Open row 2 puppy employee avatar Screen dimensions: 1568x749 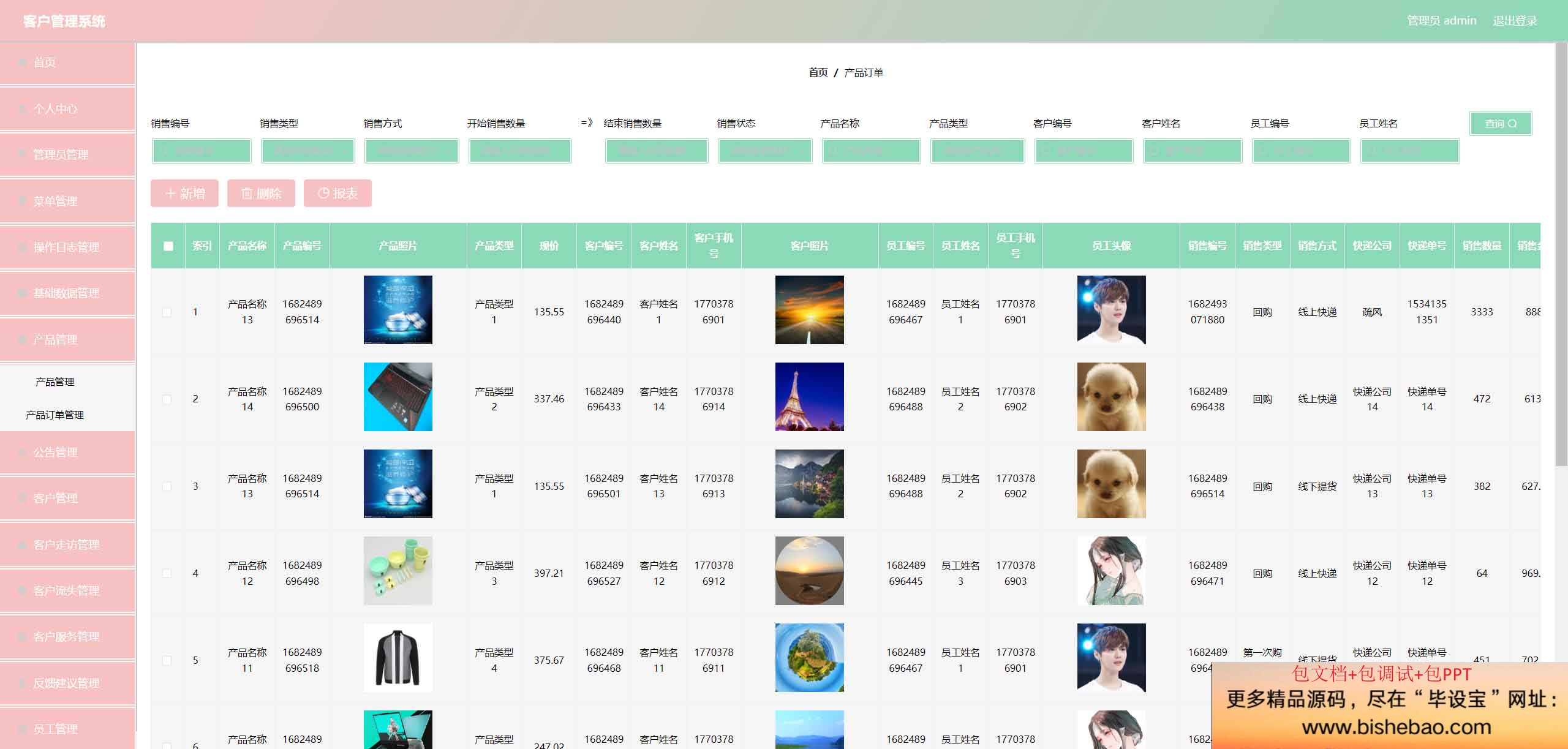(1111, 397)
